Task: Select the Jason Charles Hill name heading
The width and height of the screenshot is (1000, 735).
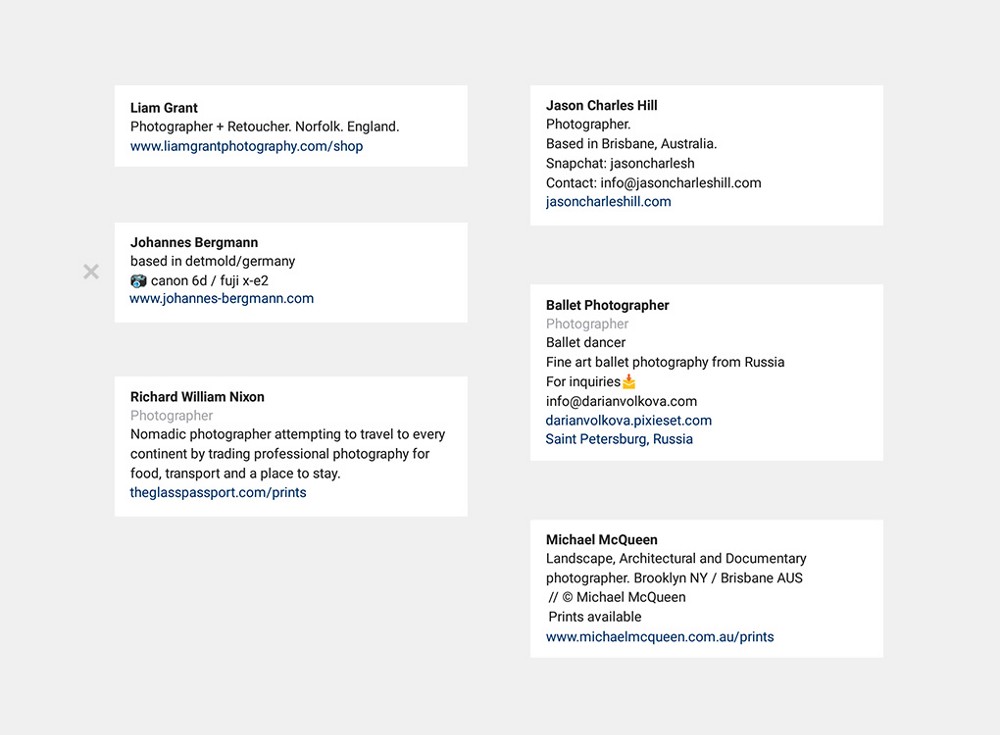Action: pos(601,105)
